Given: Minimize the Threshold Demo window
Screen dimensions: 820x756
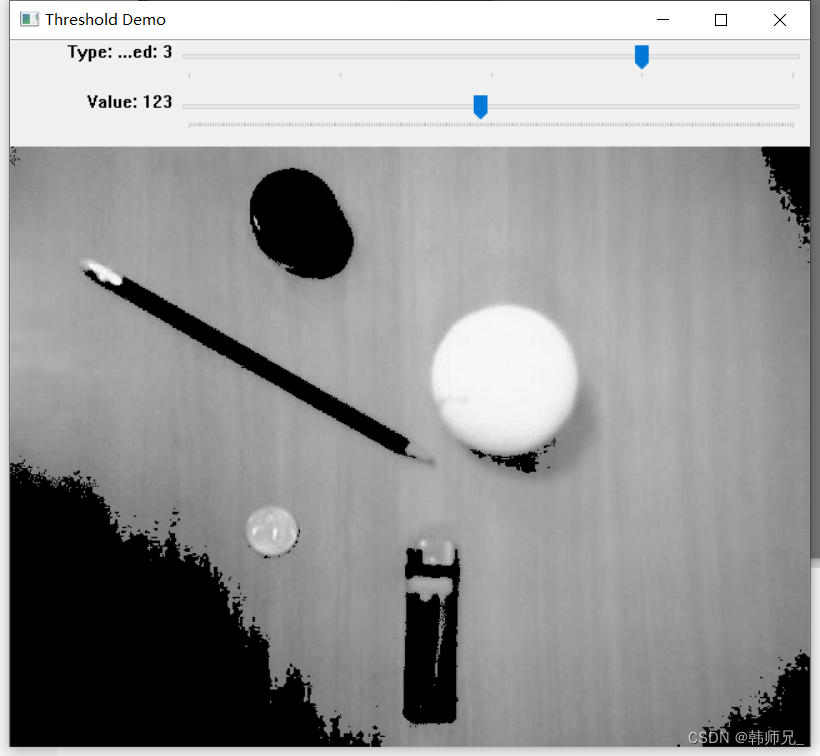Looking at the screenshot, I should (662, 19).
